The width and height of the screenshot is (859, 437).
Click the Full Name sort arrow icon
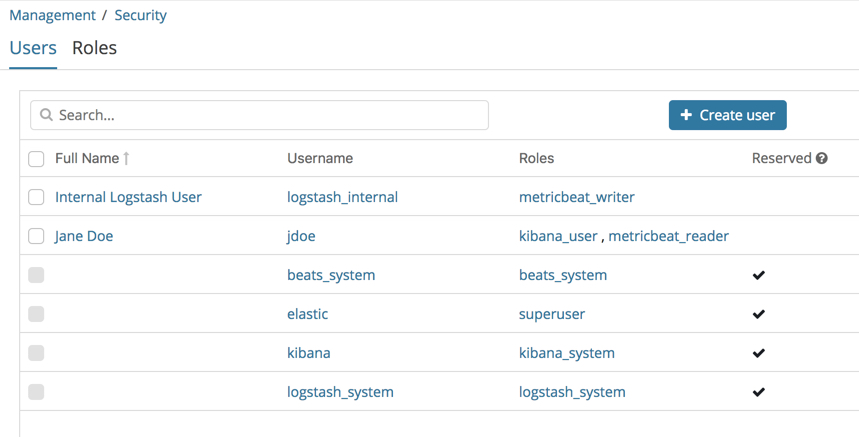tap(127, 158)
